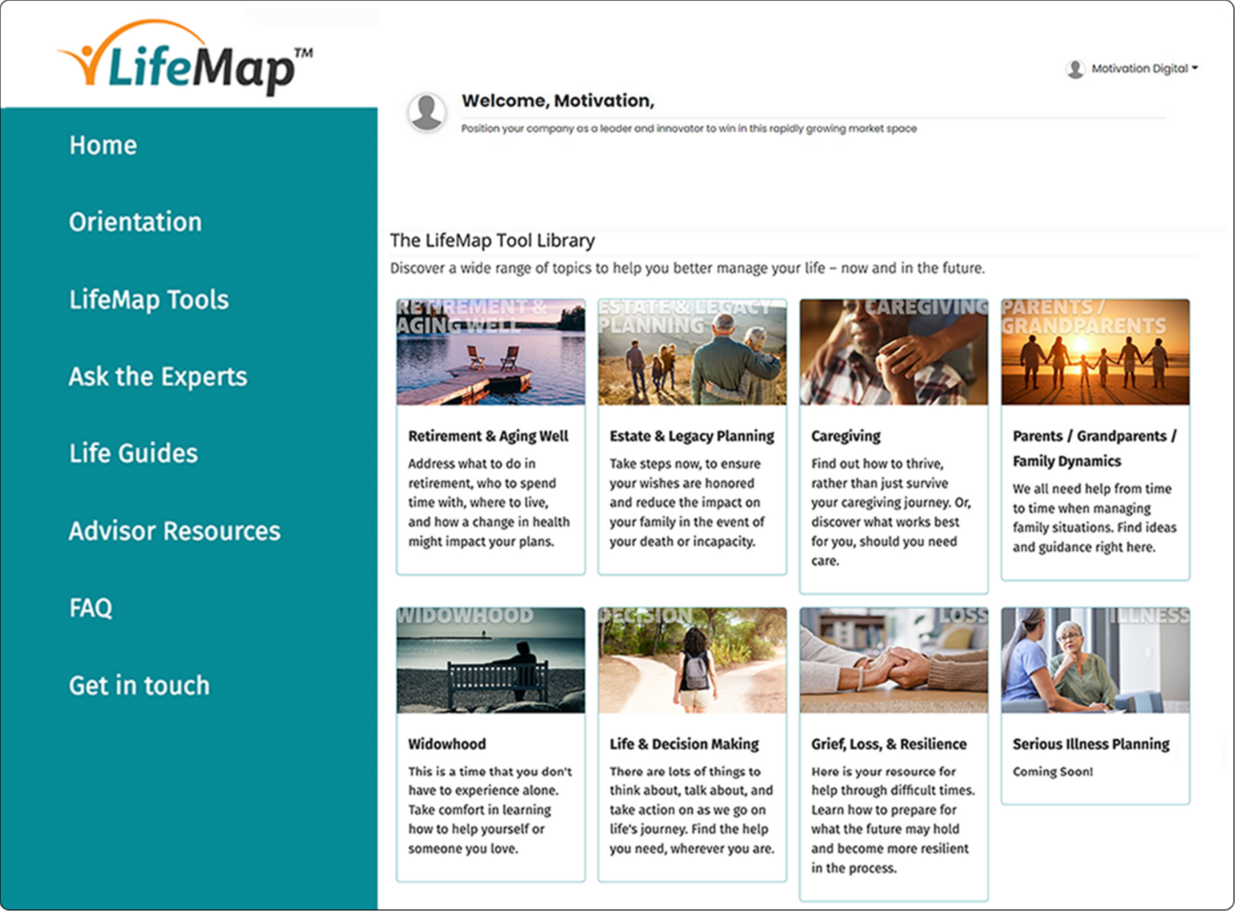Open the FAQ page

tap(89, 608)
